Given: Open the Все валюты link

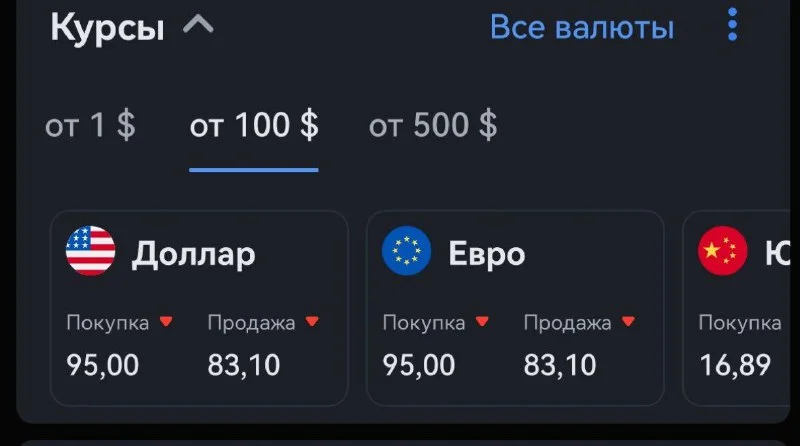Looking at the screenshot, I should tap(582, 28).
